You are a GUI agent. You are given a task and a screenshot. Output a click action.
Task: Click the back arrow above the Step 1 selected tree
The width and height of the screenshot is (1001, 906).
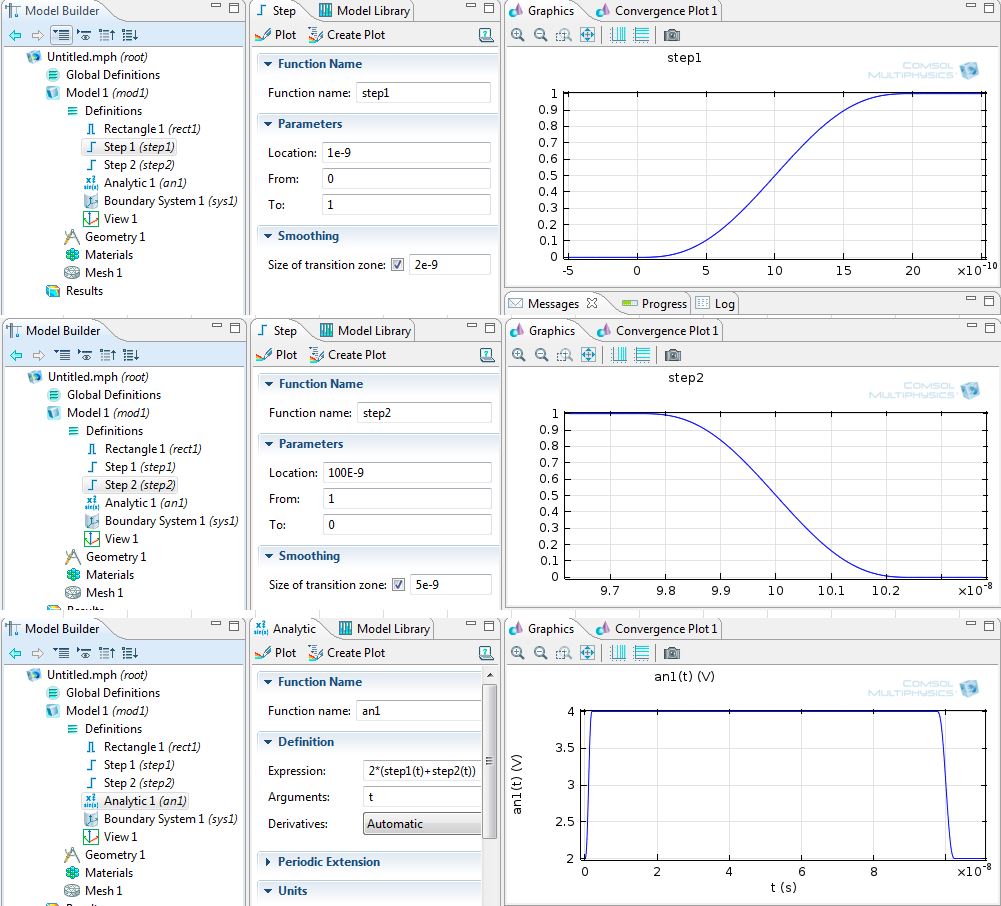click(15, 35)
